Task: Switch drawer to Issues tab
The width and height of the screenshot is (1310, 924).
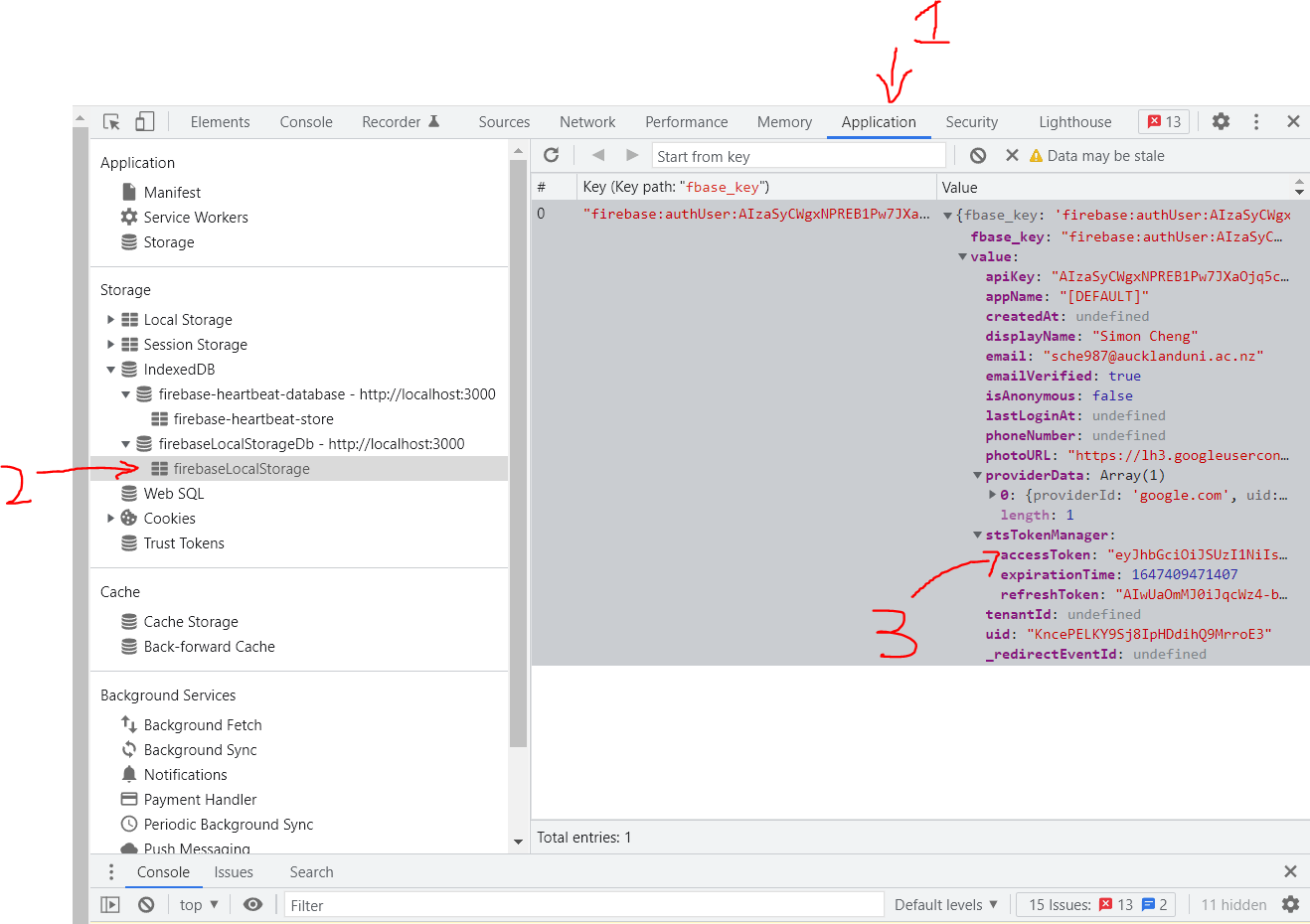Action: click(x=234, y=872)
